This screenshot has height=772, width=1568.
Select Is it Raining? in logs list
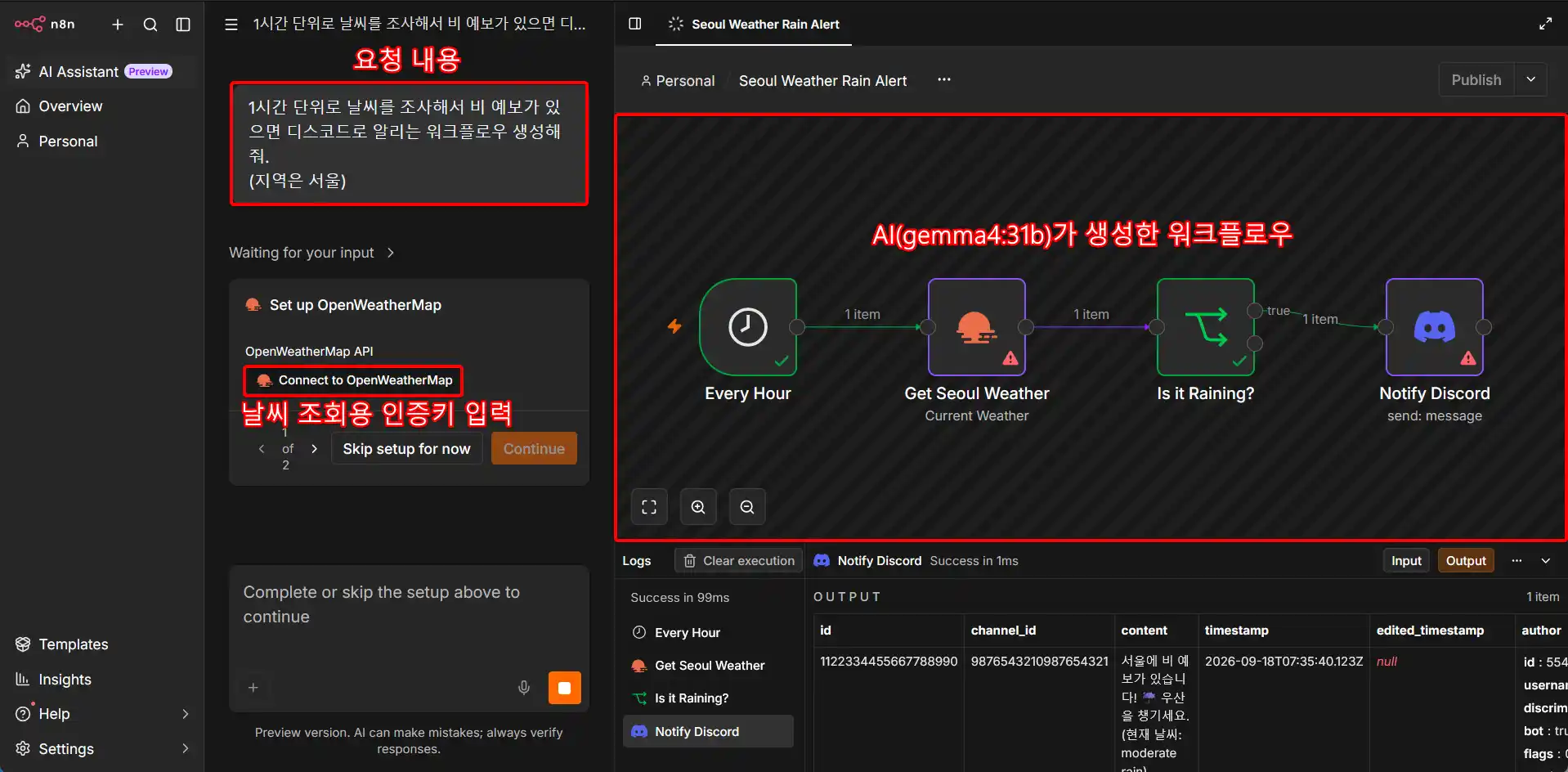708,698
